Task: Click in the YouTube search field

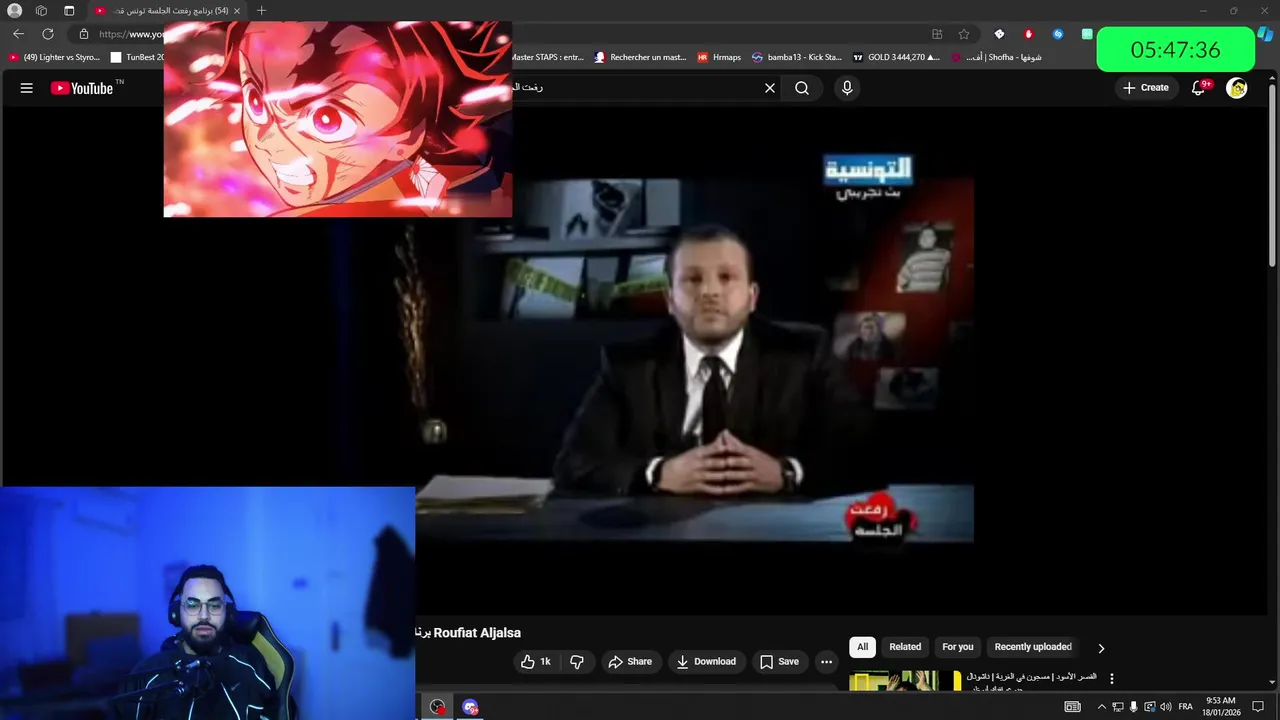Action: pos(640,88)
